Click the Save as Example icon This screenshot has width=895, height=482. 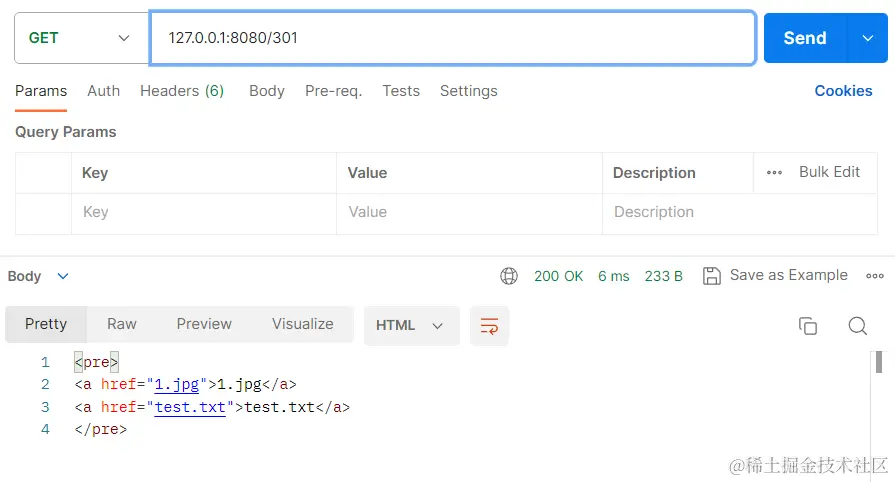point(712,276)
